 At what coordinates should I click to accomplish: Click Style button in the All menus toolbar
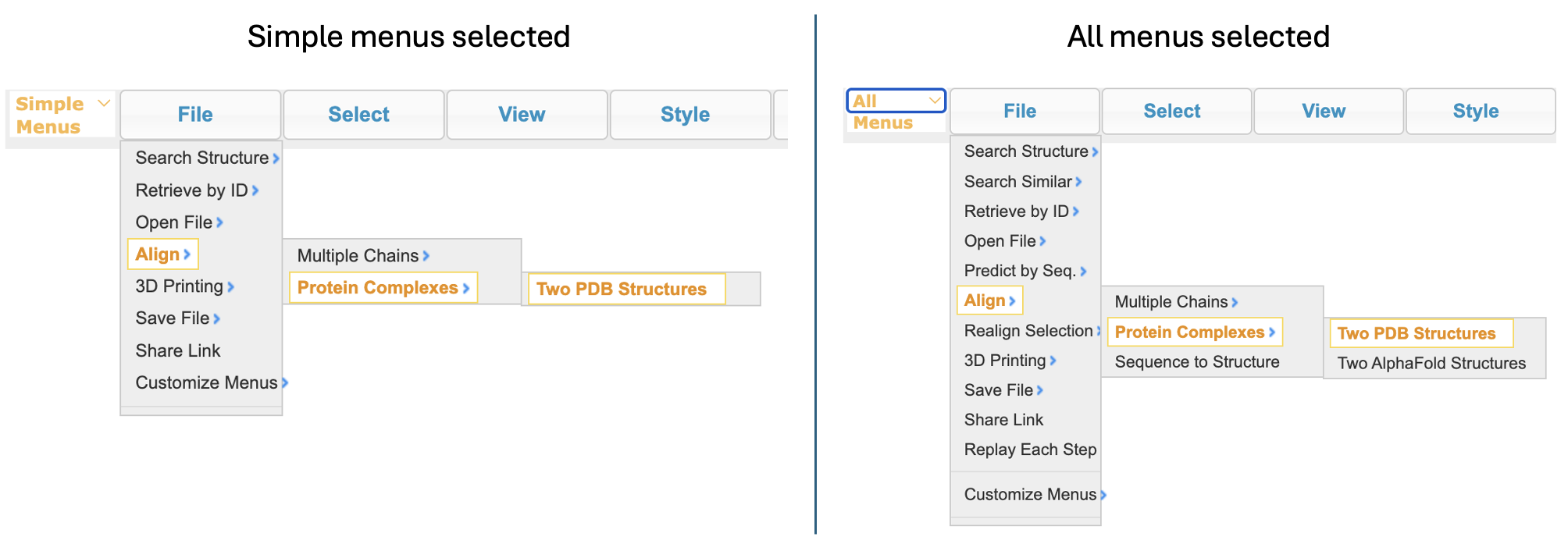(x=1475, y=111)
